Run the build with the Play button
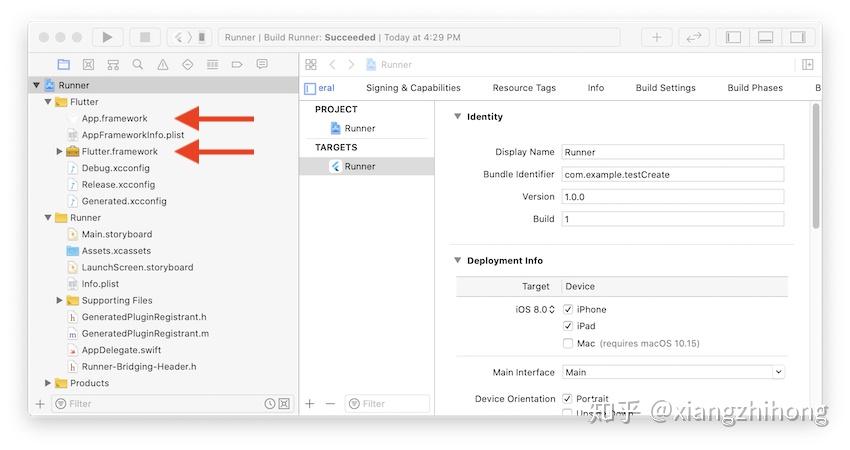850x450 pixels. click(107, 37)
